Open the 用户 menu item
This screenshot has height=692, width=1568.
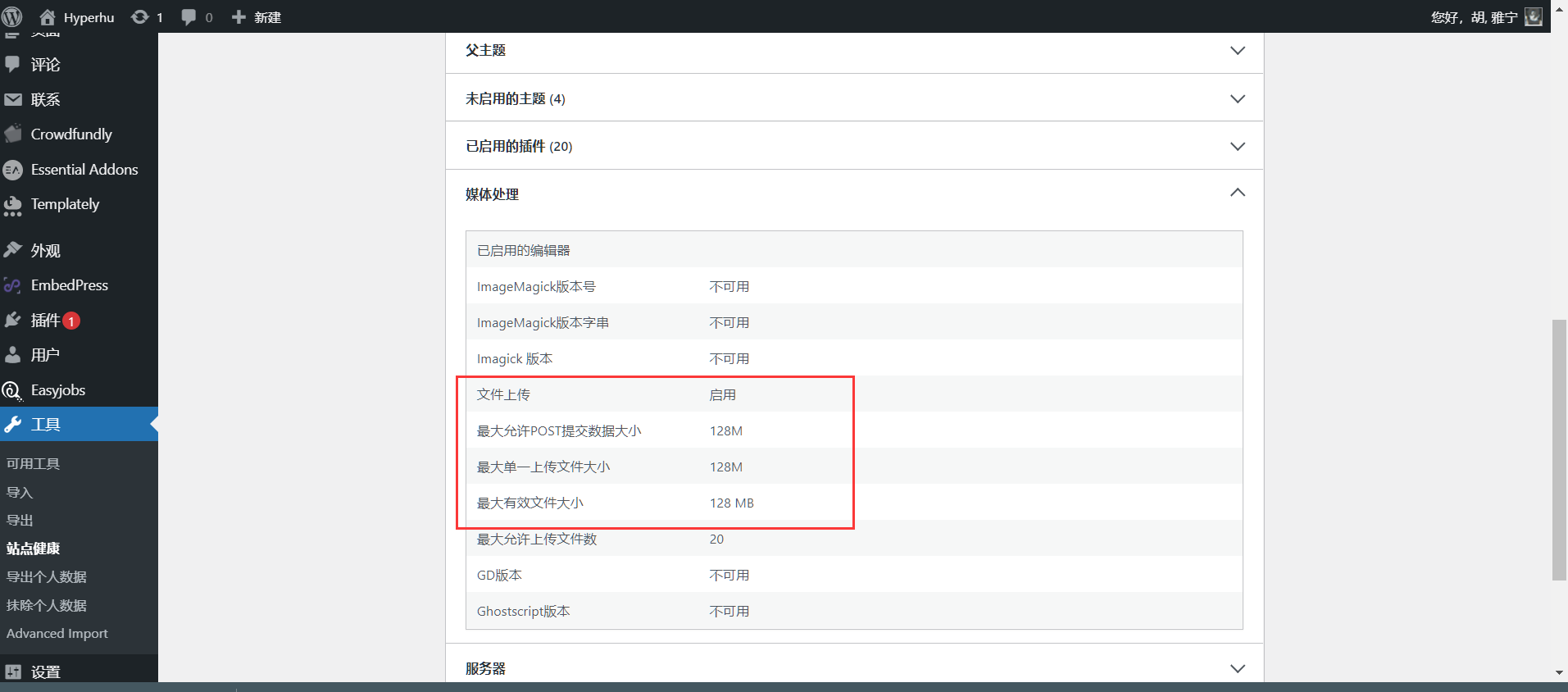46,355
